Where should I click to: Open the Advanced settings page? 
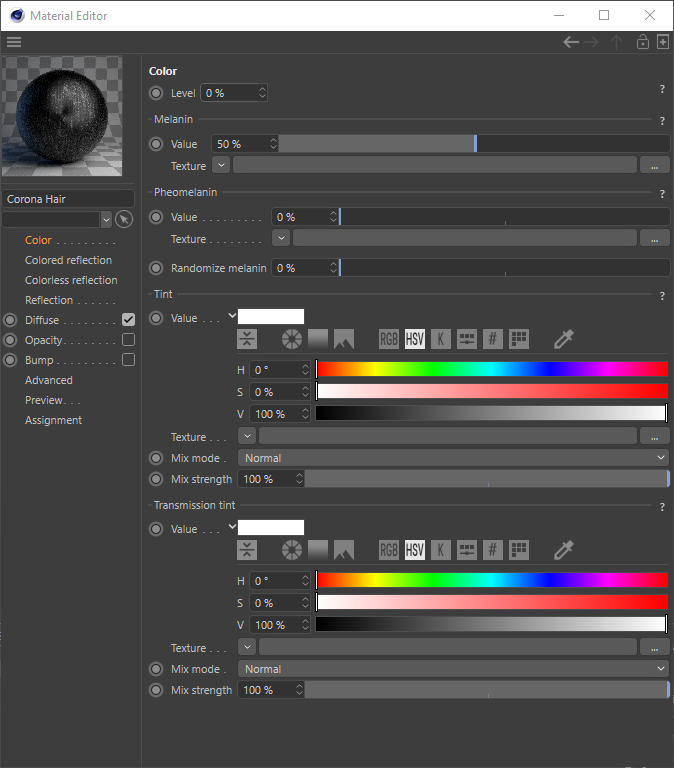48,380
